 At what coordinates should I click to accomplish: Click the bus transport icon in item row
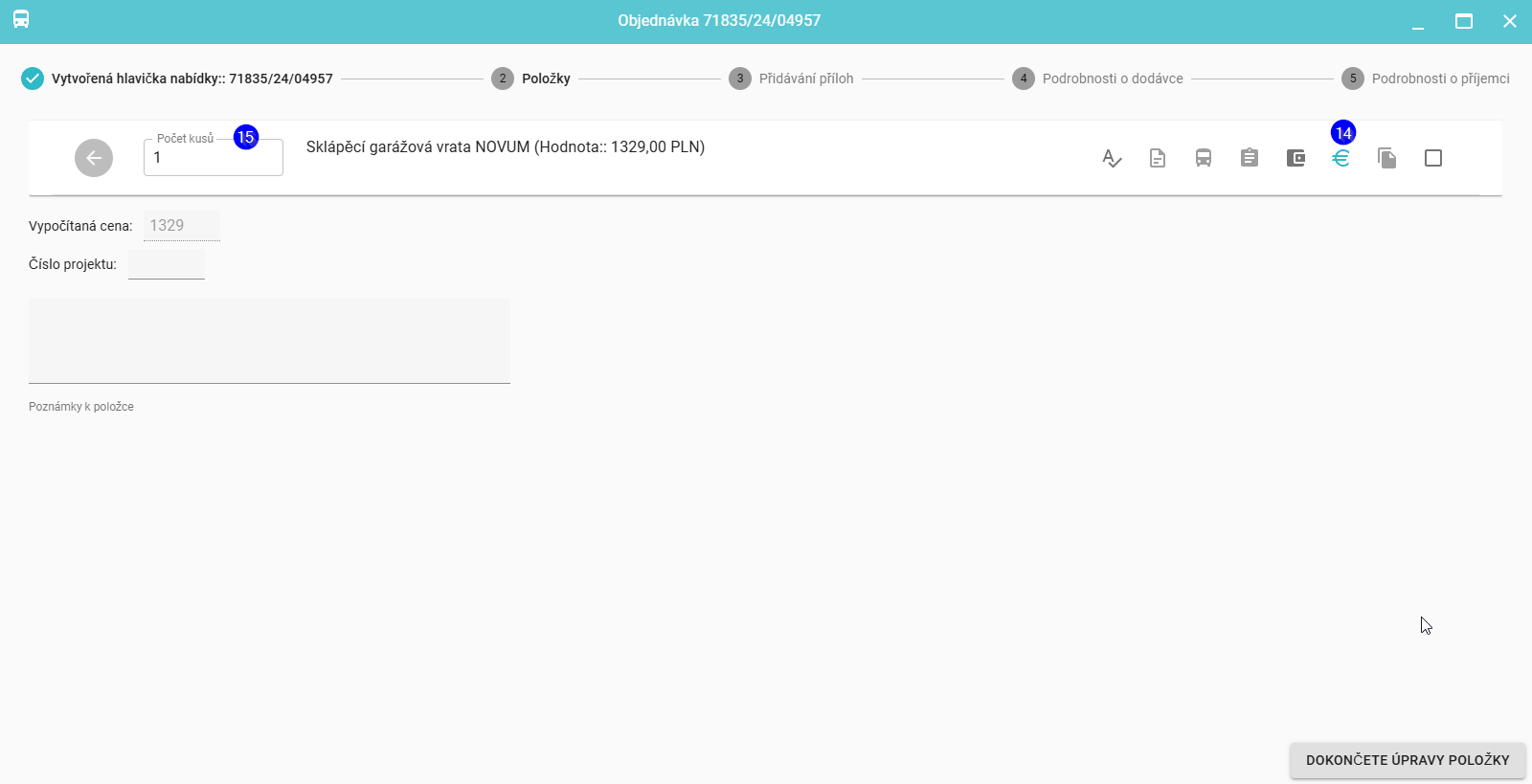[1203, 158]
